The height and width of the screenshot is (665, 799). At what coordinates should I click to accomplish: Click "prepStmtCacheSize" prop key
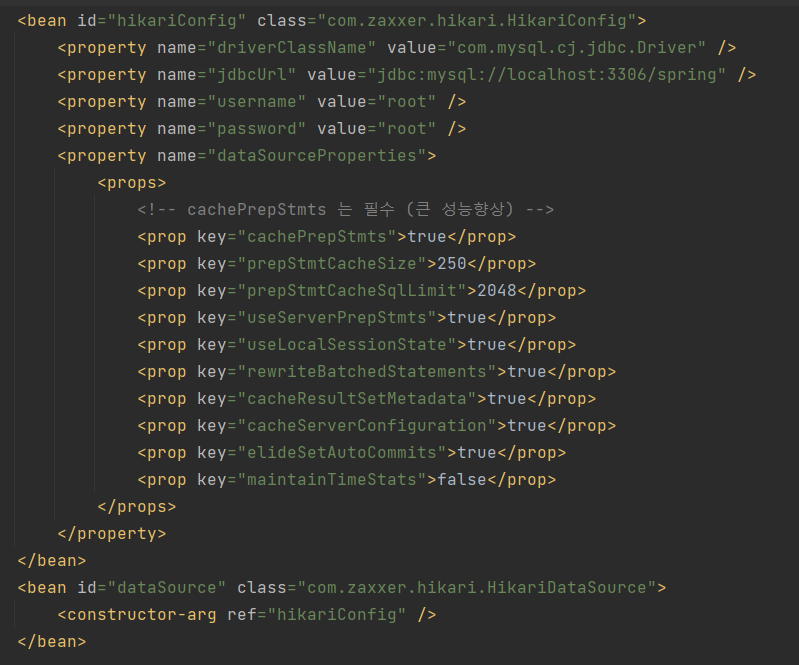point(332,264)
